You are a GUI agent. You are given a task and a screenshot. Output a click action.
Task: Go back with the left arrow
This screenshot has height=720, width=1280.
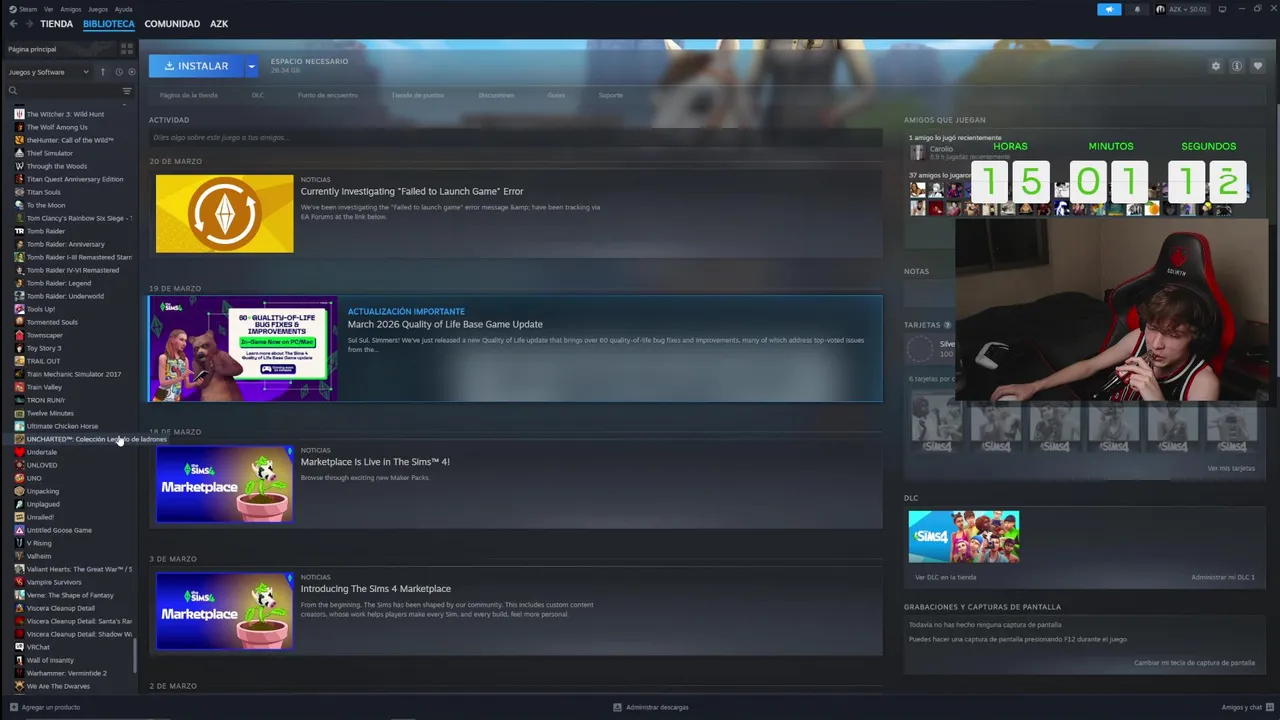tap(14, 23)
